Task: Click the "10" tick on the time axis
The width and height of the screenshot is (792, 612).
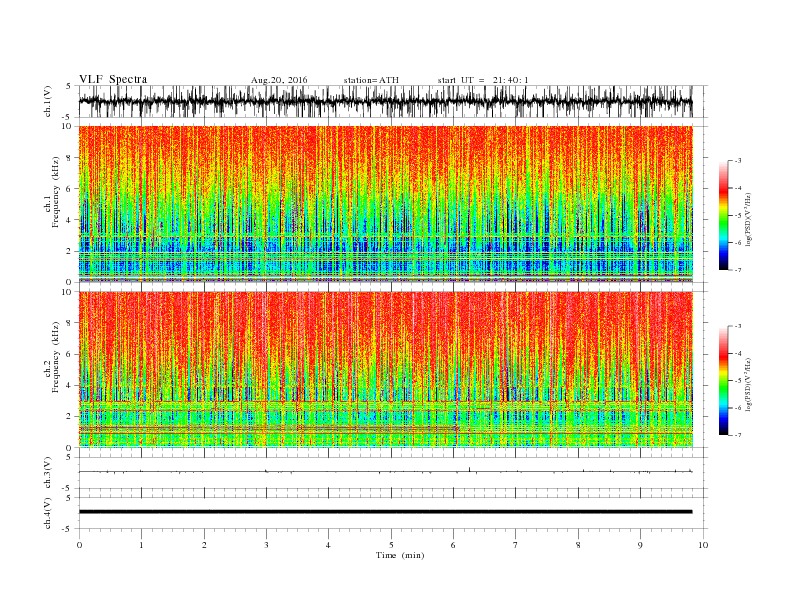Action: [x=703, y=545]
